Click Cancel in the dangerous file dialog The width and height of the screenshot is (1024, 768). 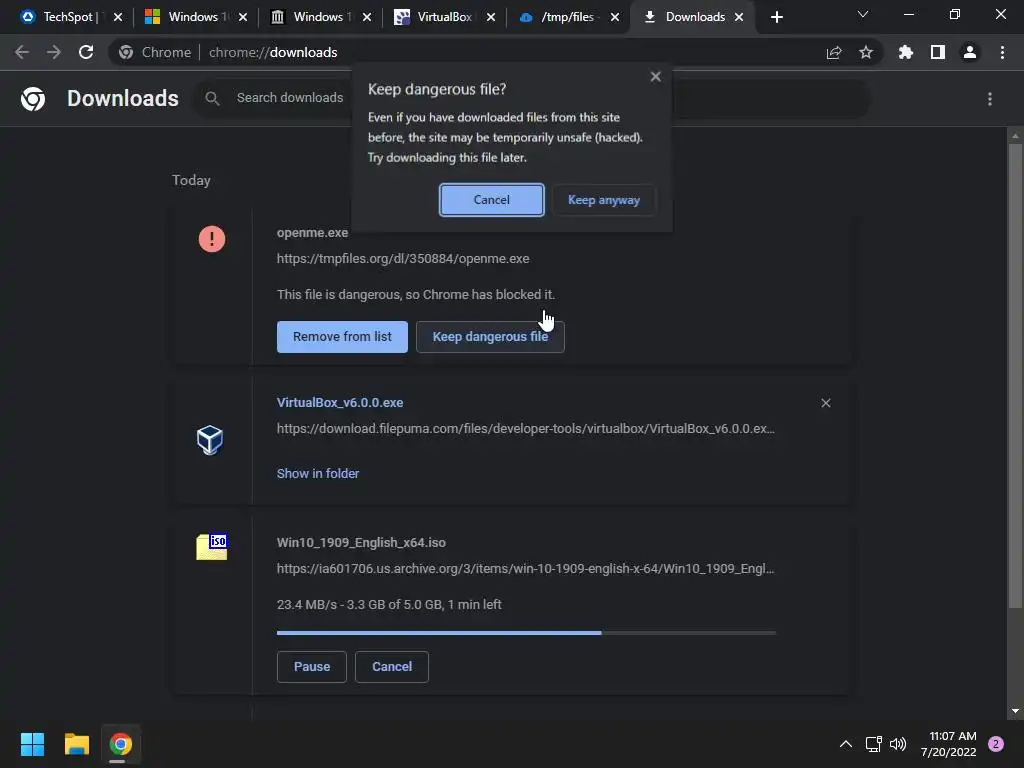(491, 200)
